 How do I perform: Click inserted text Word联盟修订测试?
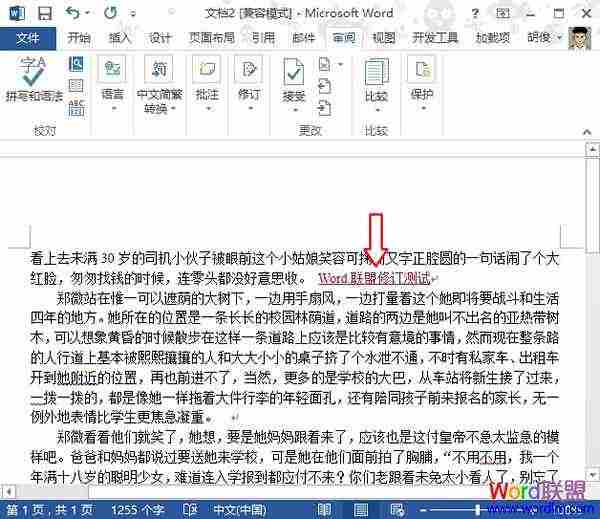click(x=374, y=279)
